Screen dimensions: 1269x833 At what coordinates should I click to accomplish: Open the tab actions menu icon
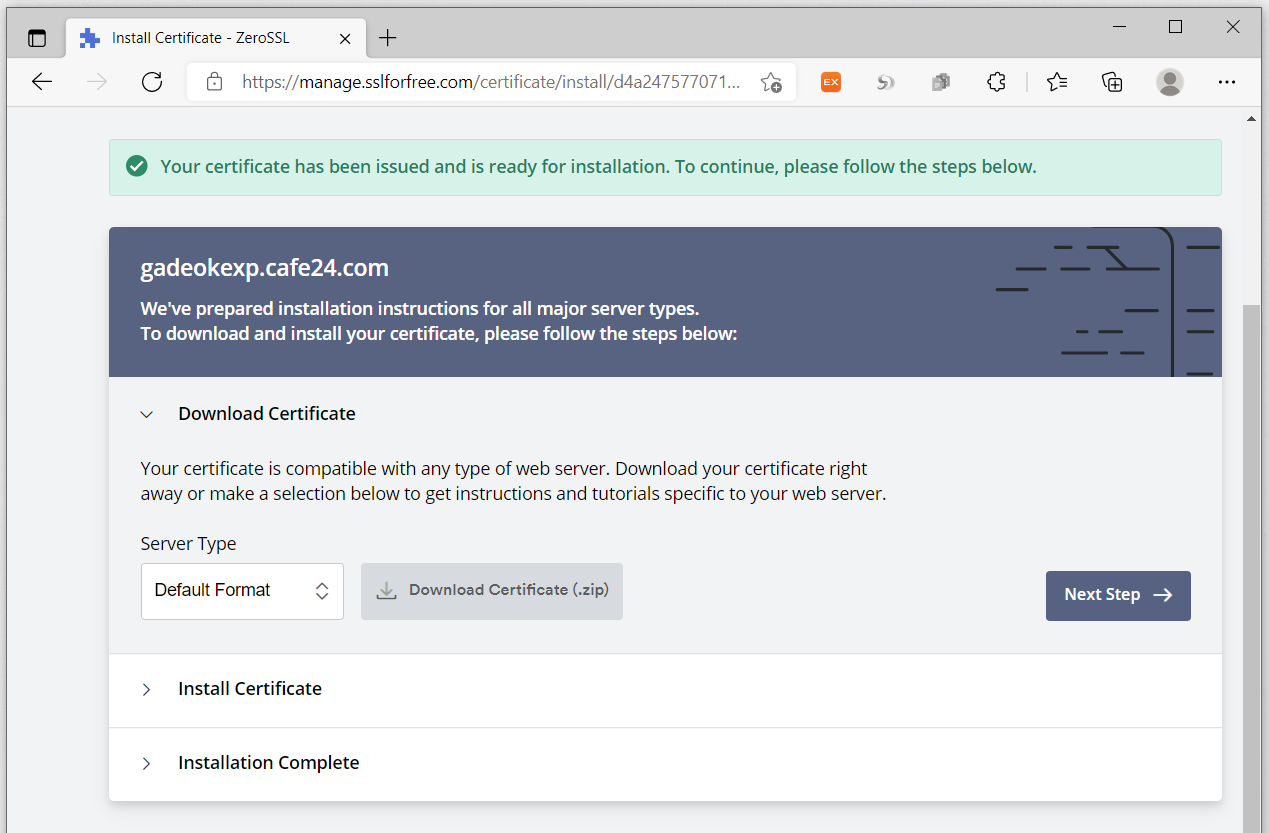tap(37, 39)
